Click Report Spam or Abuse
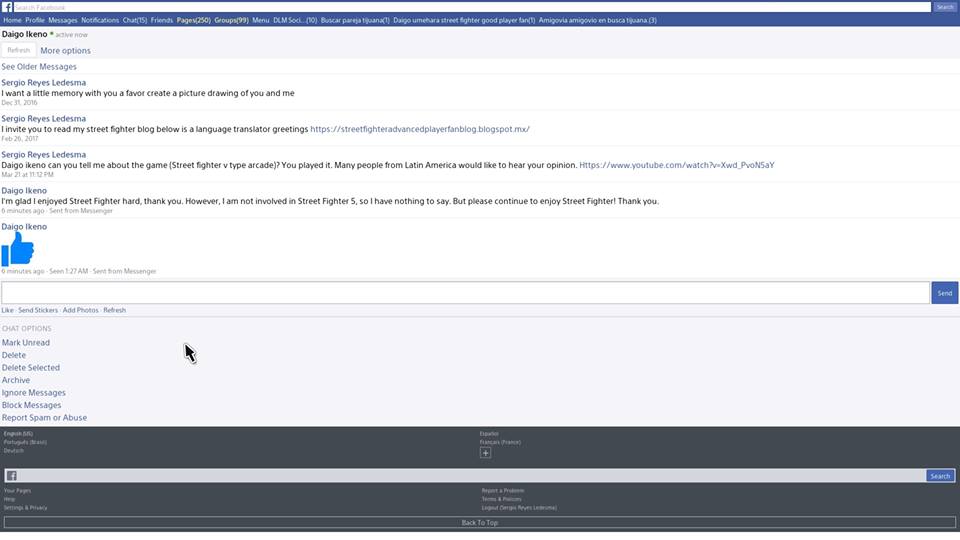The height and width of the screenshot is (540, 960). click(44, 418)
